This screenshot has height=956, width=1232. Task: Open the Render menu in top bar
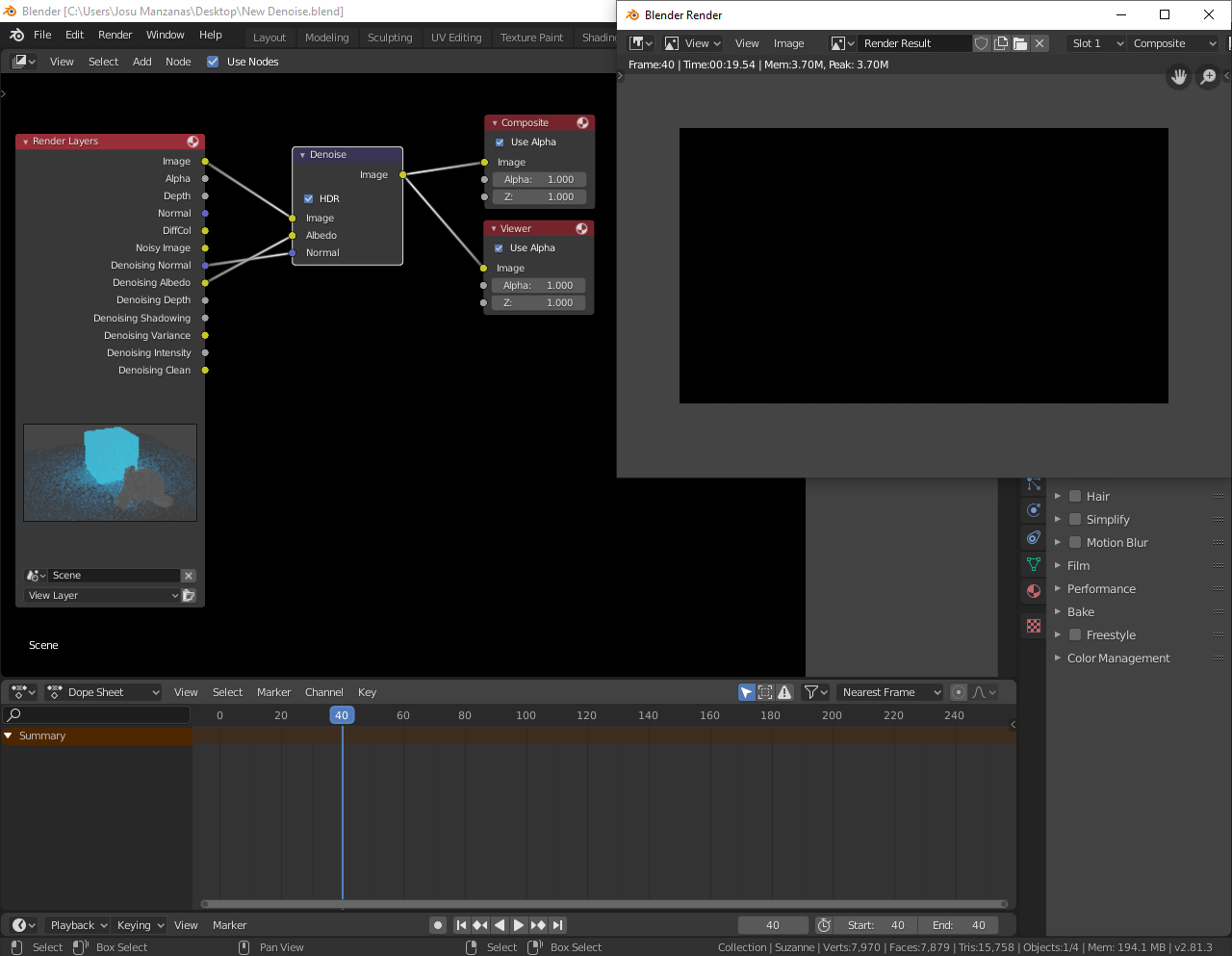point(115,35)
